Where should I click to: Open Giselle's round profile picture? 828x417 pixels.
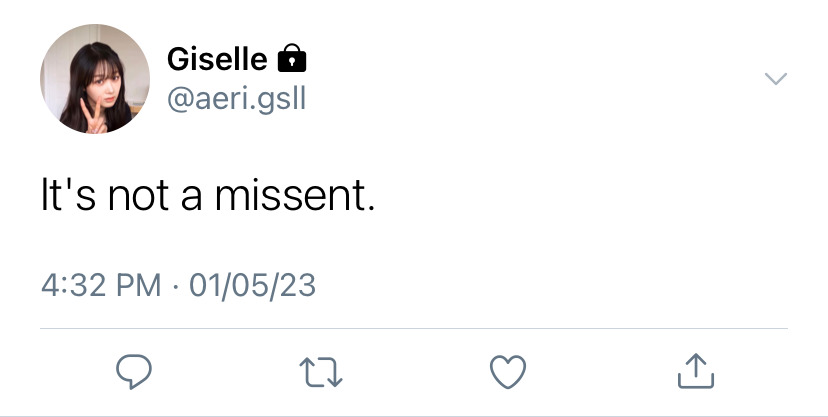coord(95,79)
